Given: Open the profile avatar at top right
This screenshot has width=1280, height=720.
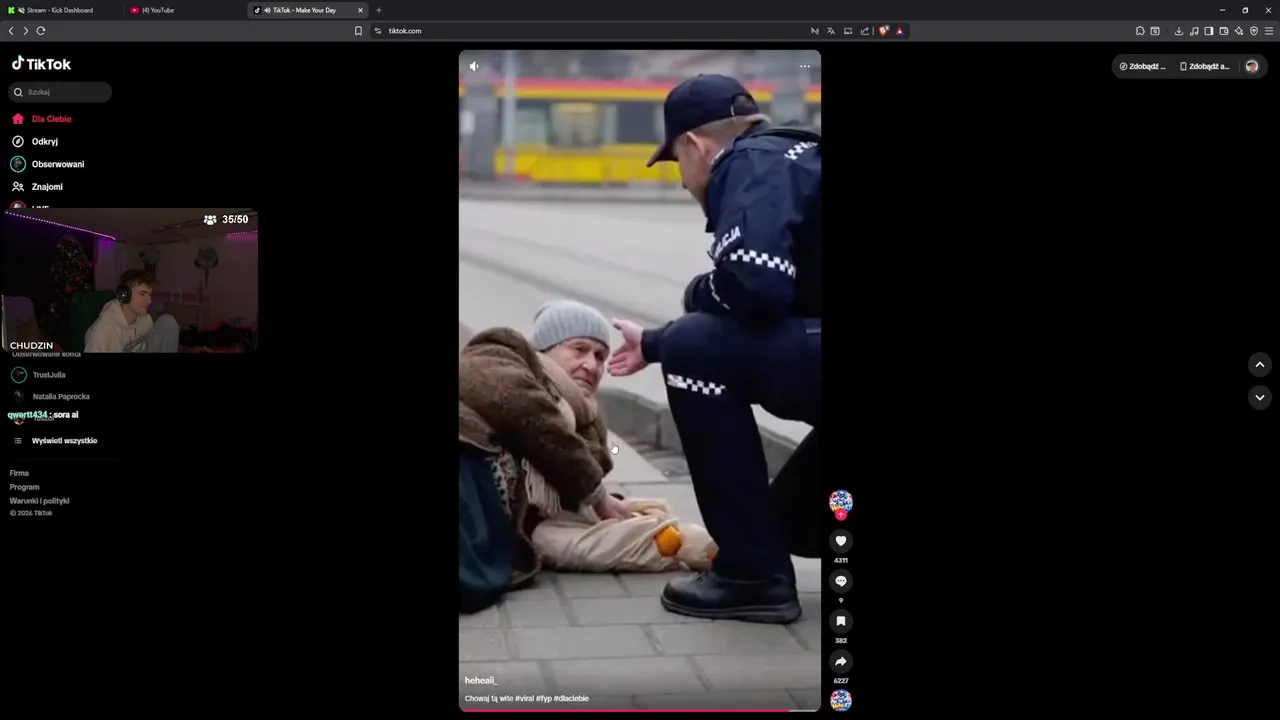Looking at the screenshot, I should (1252, 66).
